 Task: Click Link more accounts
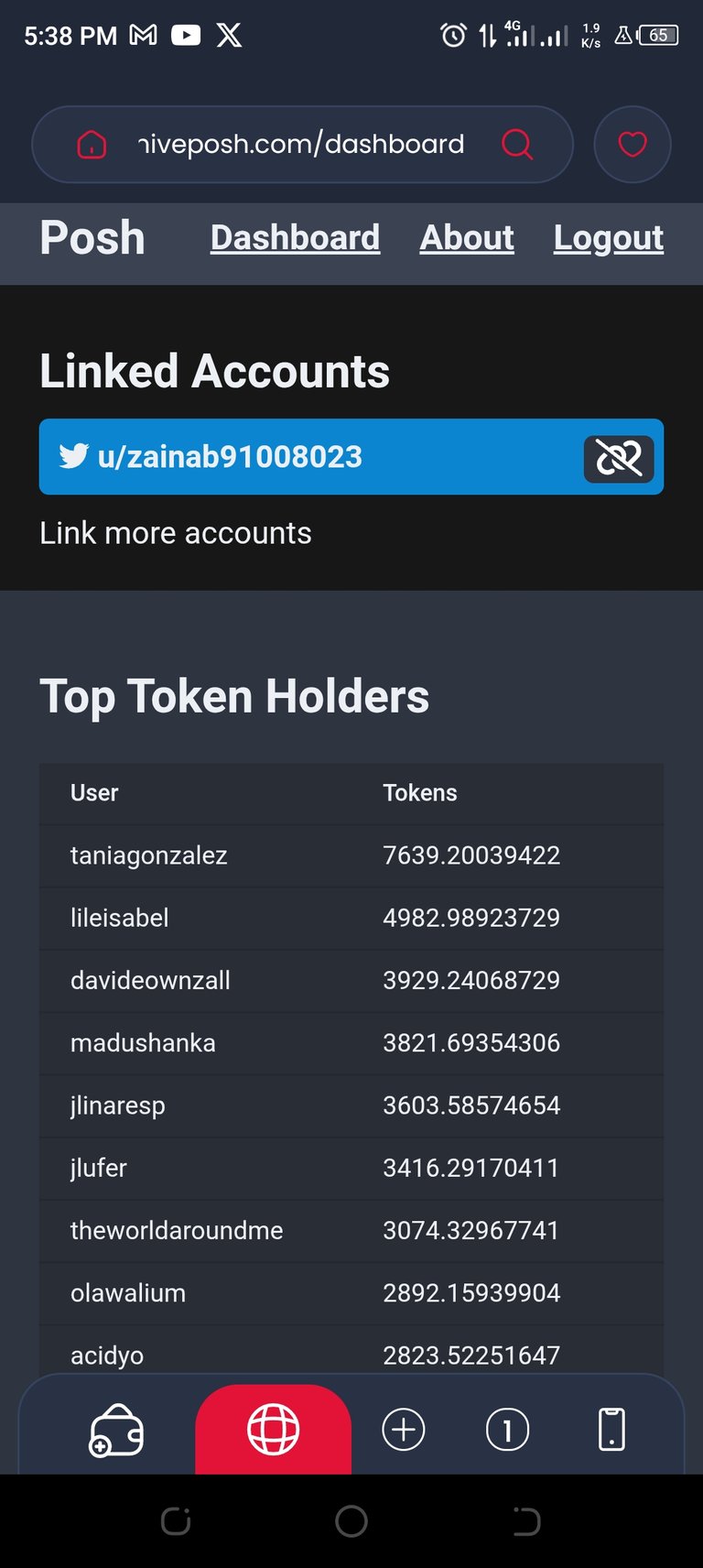click(176, 533)
